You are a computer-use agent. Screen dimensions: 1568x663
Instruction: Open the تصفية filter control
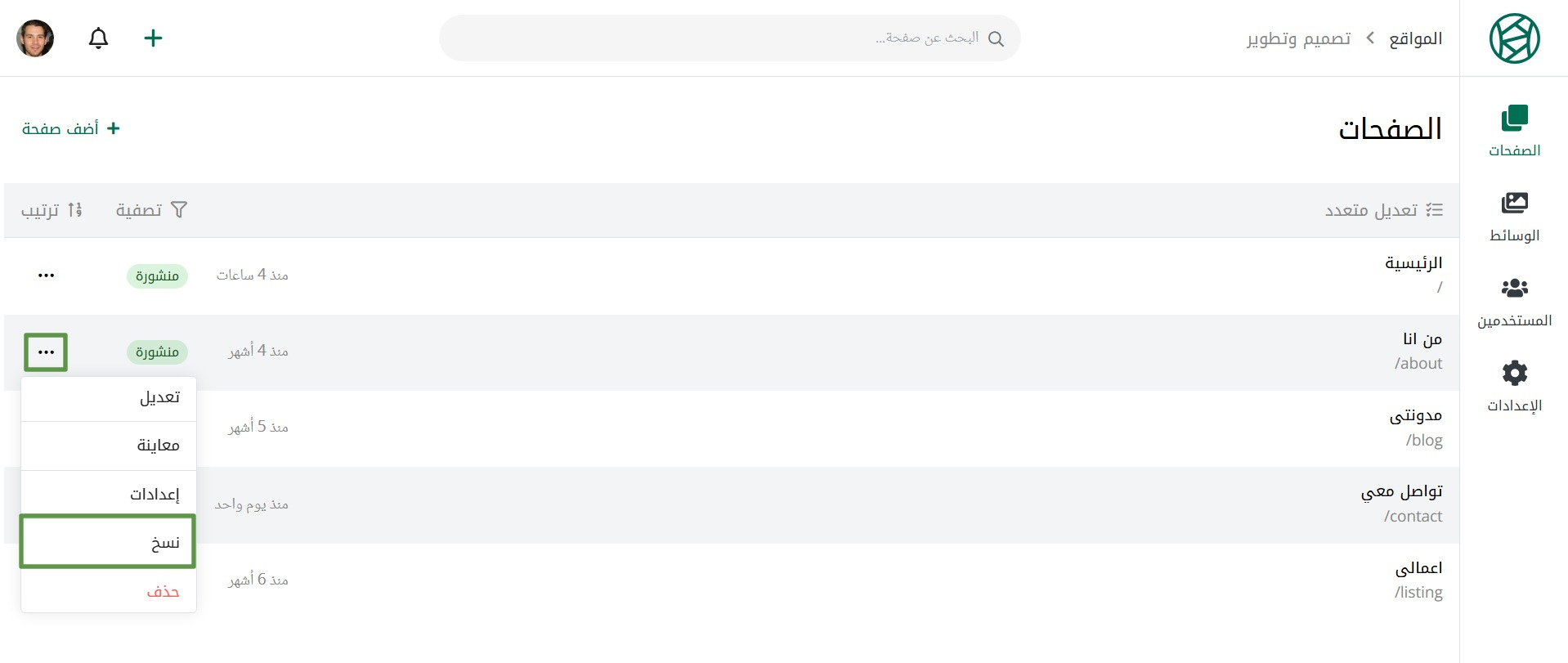151,210
